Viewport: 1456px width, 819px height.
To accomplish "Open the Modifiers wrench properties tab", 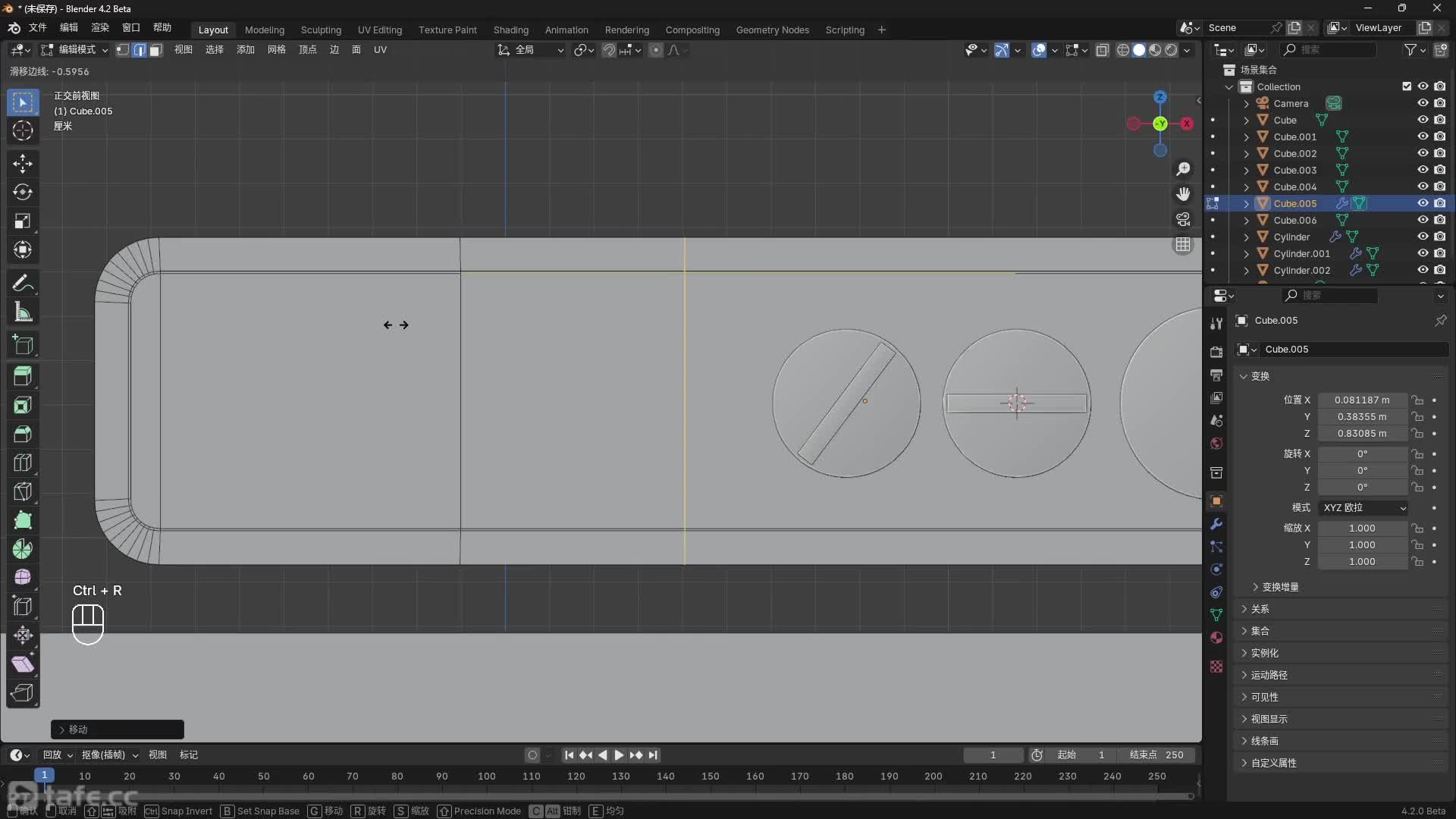I will (1216, 524).
